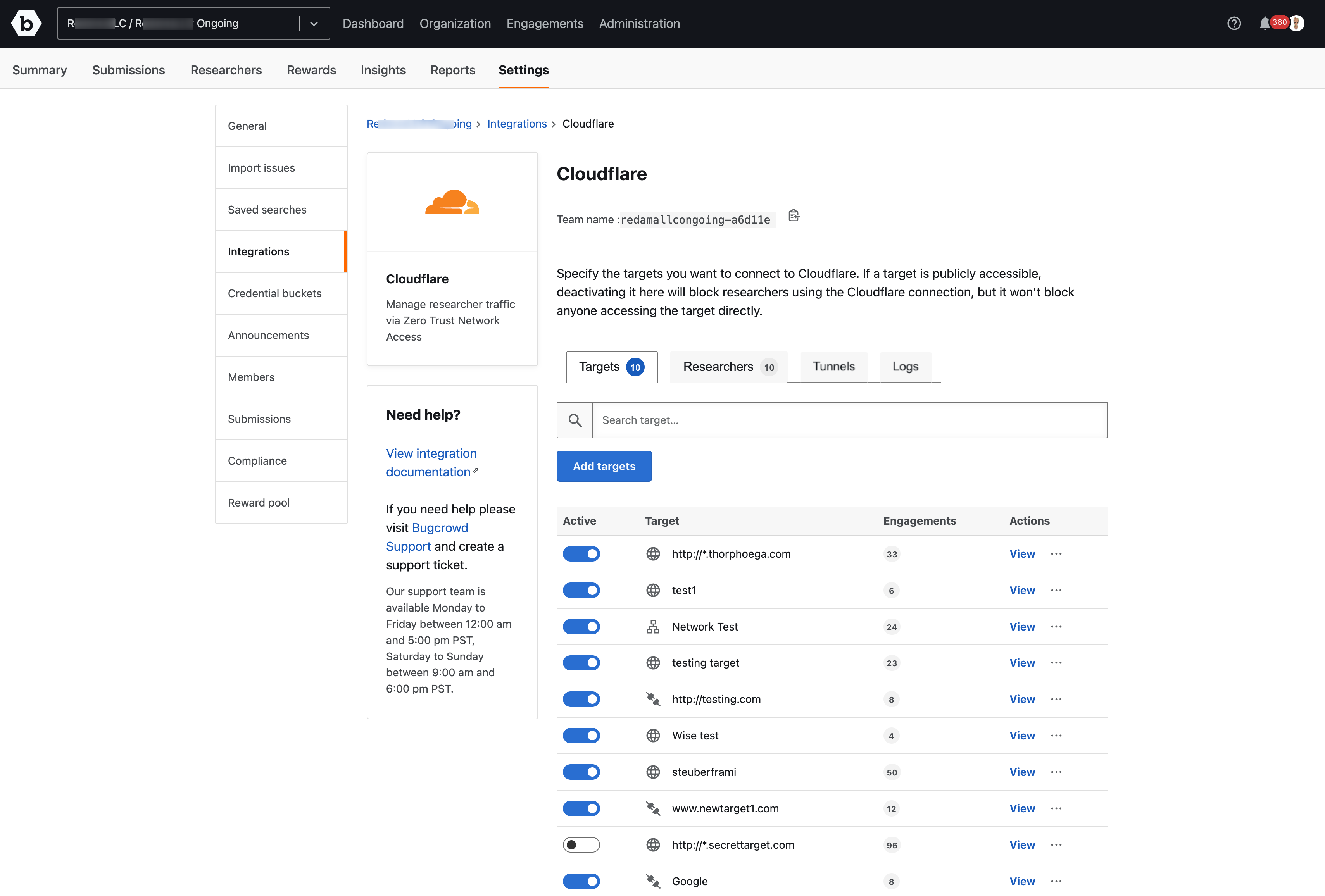Click globe icon beside test1
1325x896 pixels.
[653, 591]
